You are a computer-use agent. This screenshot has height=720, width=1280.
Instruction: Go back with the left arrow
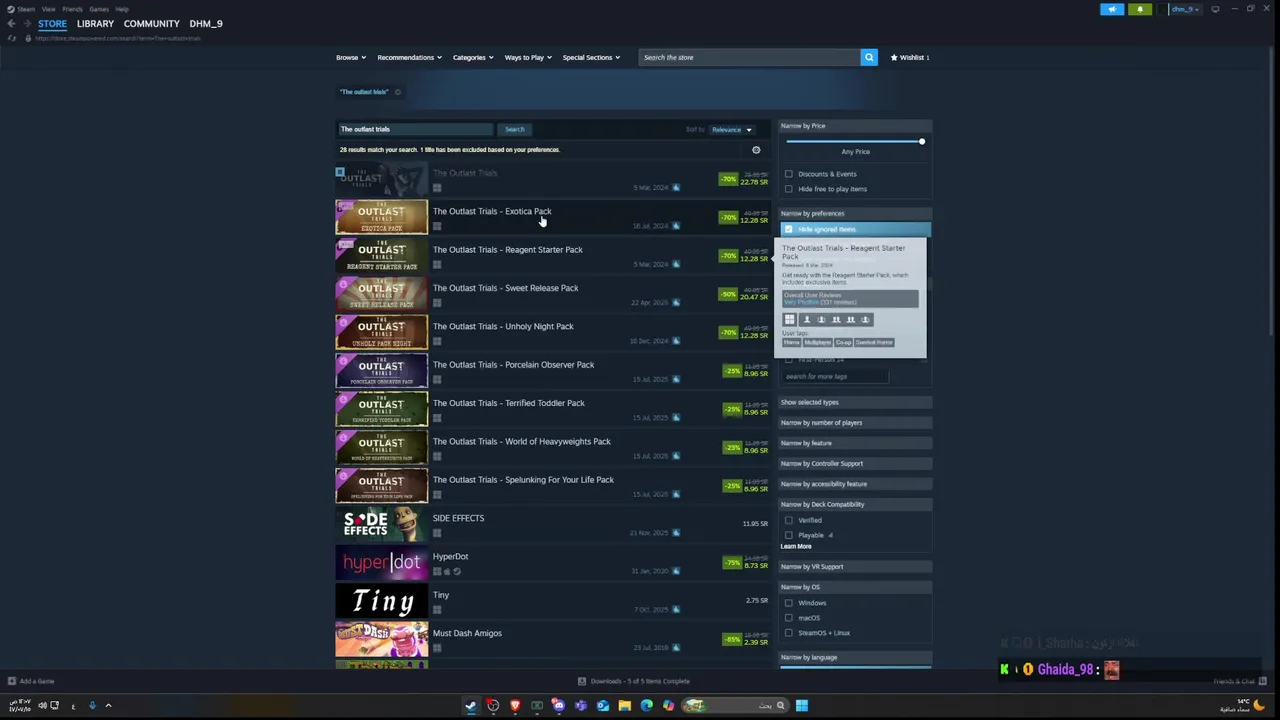[x=12, y=23]
